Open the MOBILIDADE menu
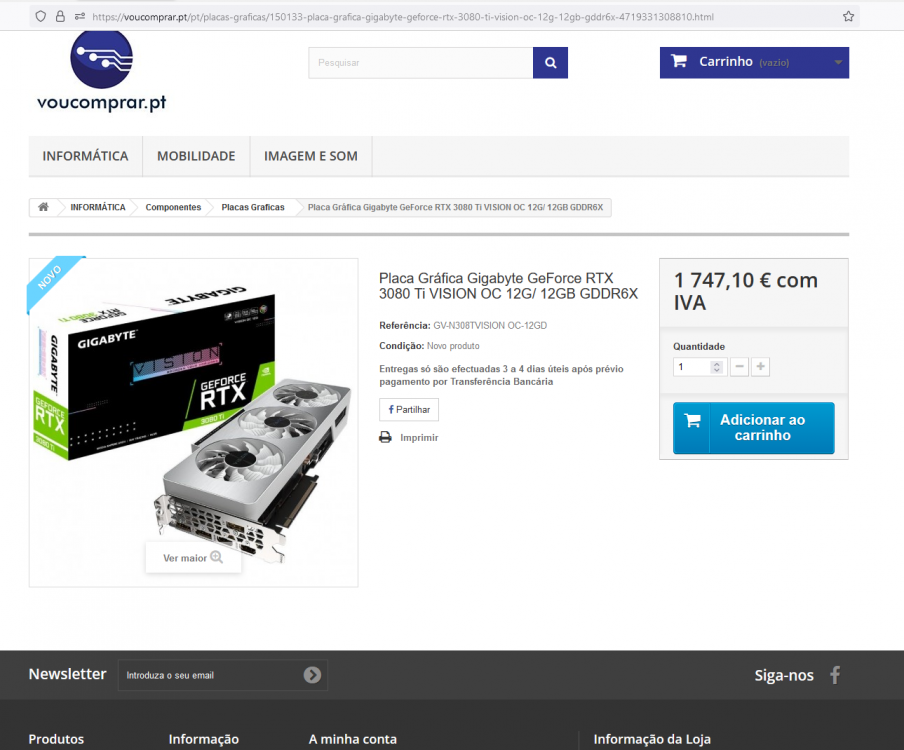Image resolution: width=904 pixels, height=750 pixels. coord(195,156)
